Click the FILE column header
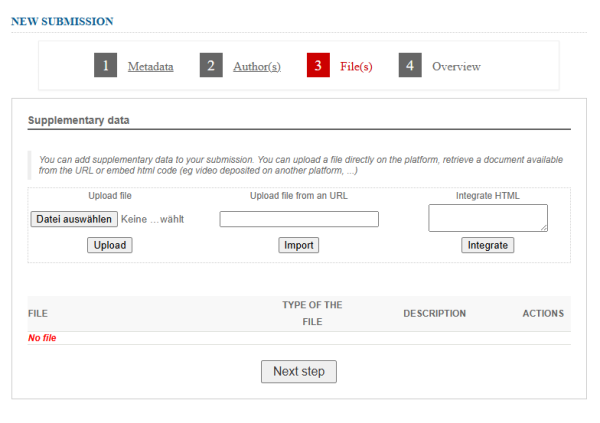The width and height of the screenshot is (600, 423). [38, 314]
